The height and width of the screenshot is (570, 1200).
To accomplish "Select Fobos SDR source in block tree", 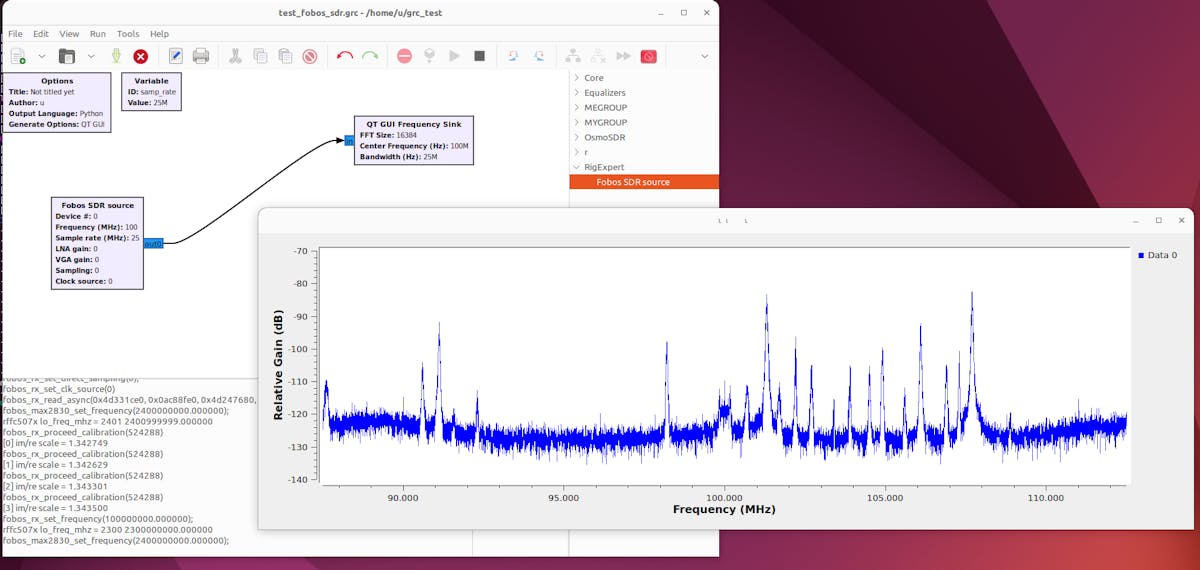I will 644,182.
